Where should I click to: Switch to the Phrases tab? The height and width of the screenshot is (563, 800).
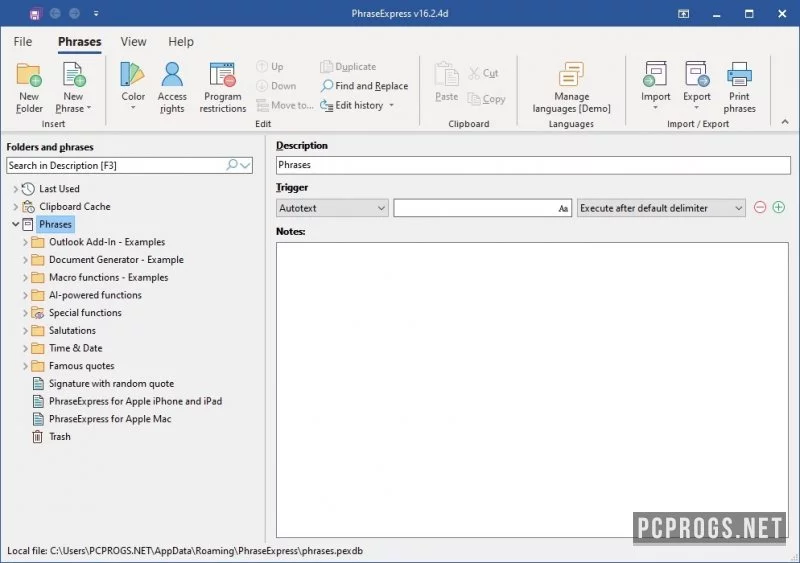coord(80,41)
